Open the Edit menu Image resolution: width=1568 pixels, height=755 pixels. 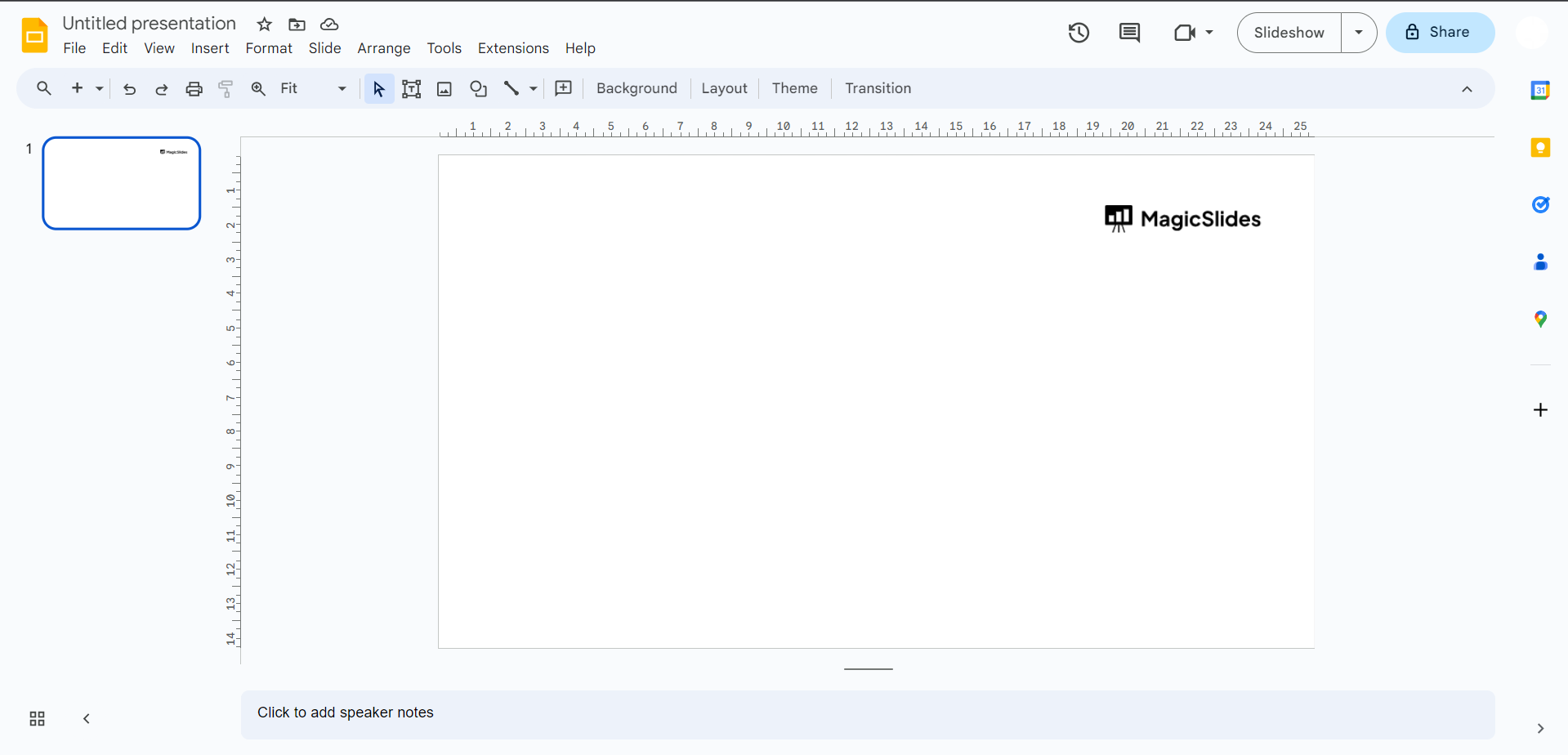point(114,48)
